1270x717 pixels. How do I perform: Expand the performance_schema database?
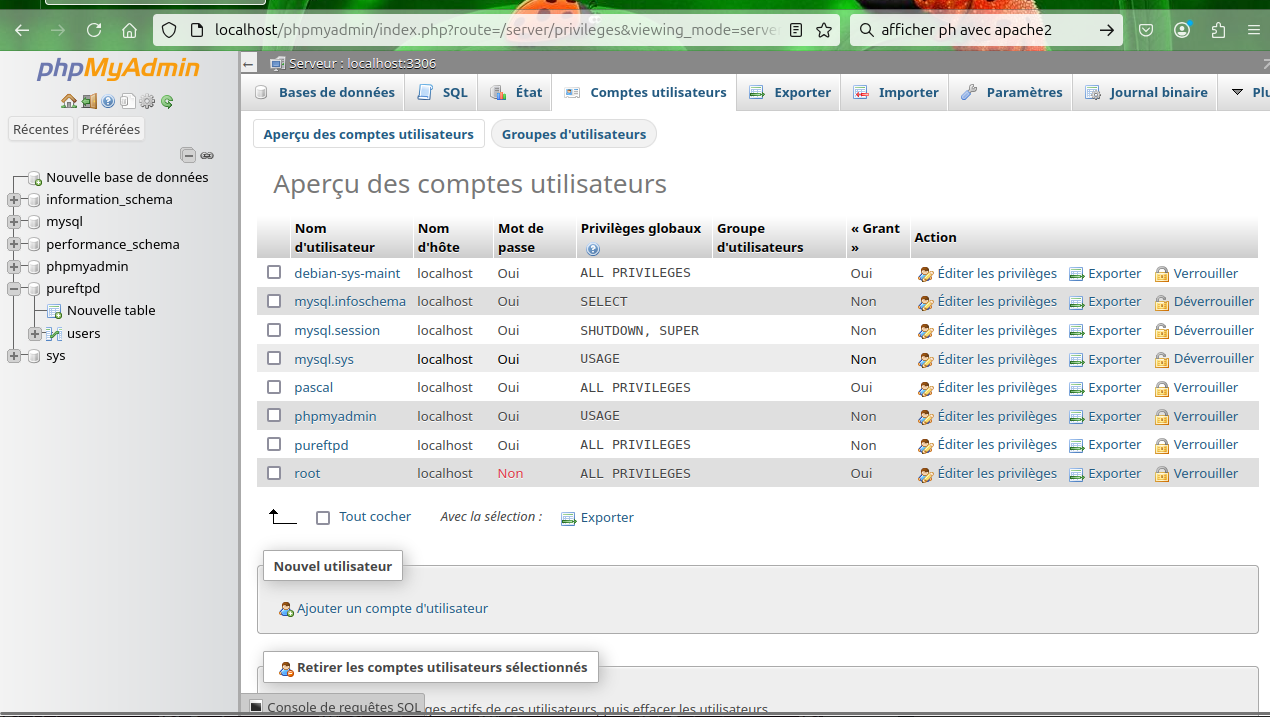click(x=14, y=245)
